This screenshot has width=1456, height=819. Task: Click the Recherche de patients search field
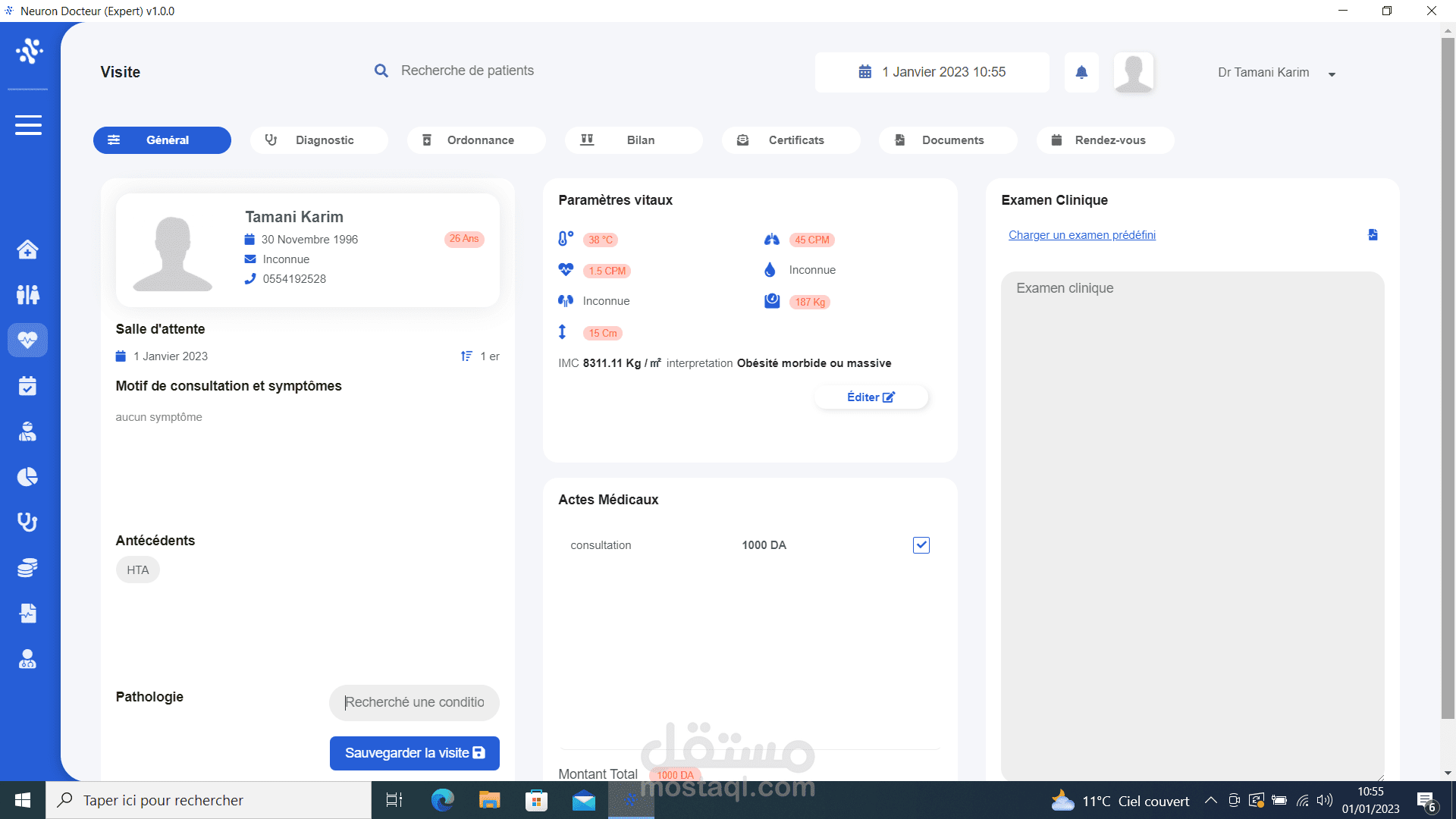(467, 71)
